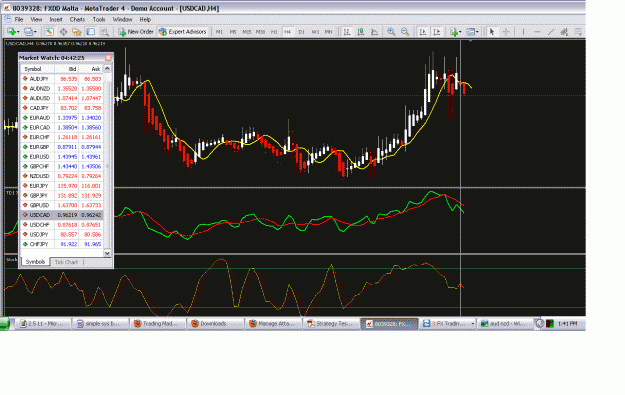625x395 pixels.
Task: Toggle chart Auto Scroll
Action: [423, 32]
